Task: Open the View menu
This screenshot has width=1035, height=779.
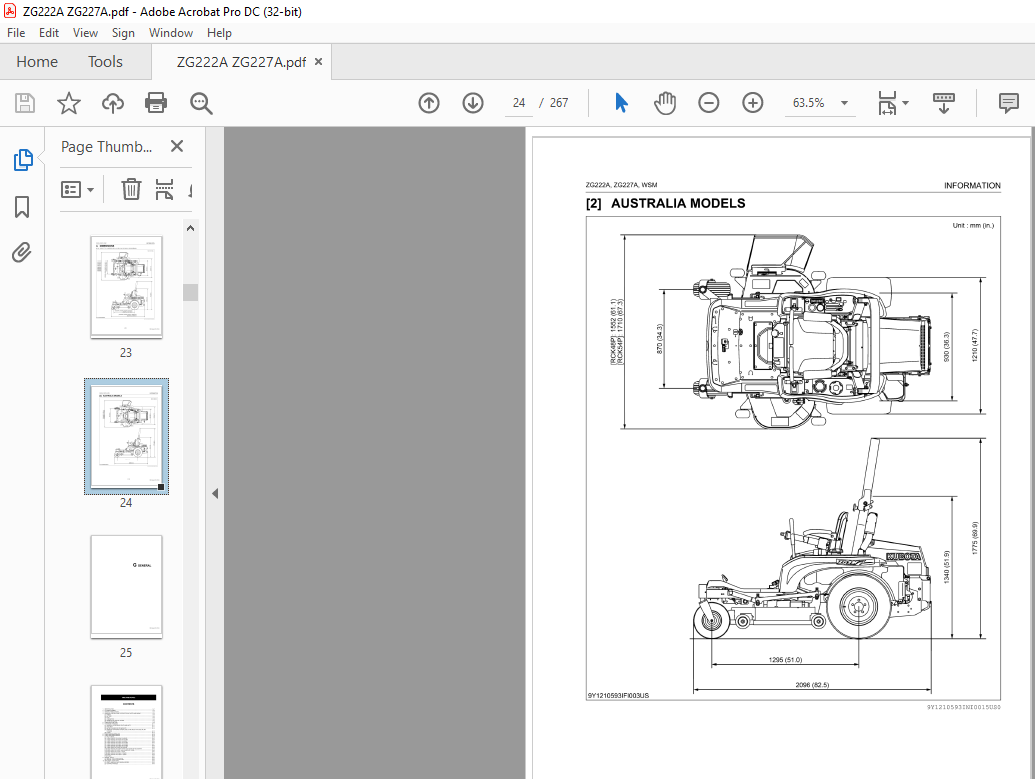Action: [x=85, y=33]
